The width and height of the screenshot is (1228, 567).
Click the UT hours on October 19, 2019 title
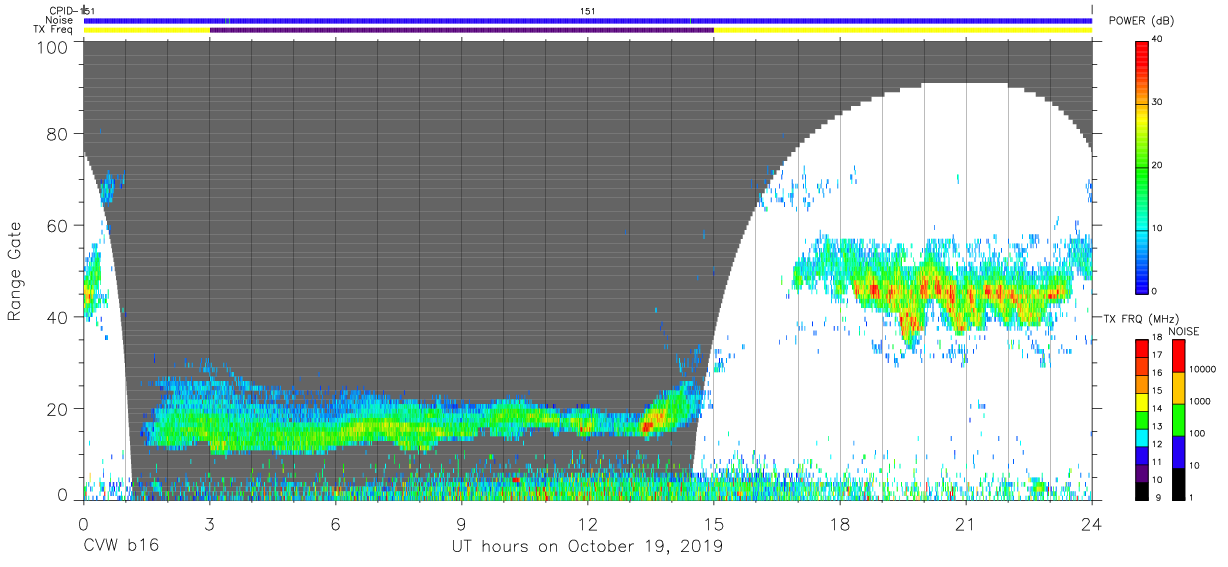(x=587, y=547)
